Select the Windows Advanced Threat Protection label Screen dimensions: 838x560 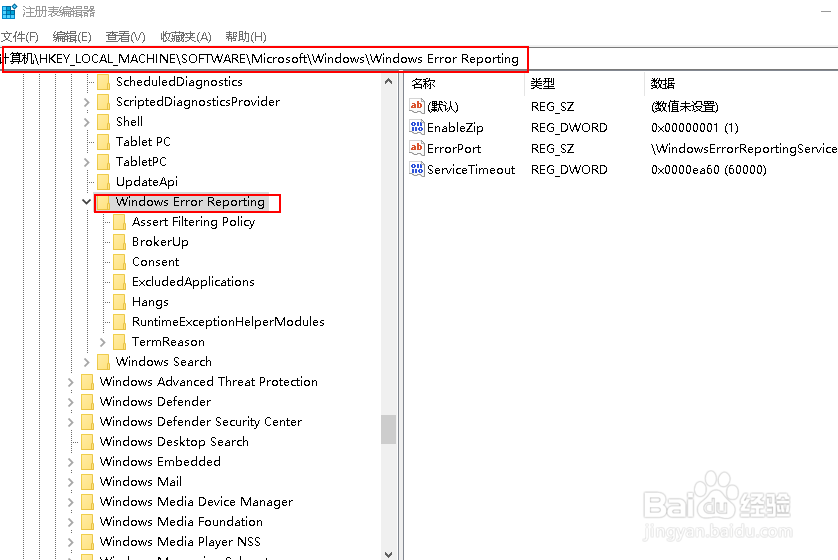coord(208,382)
